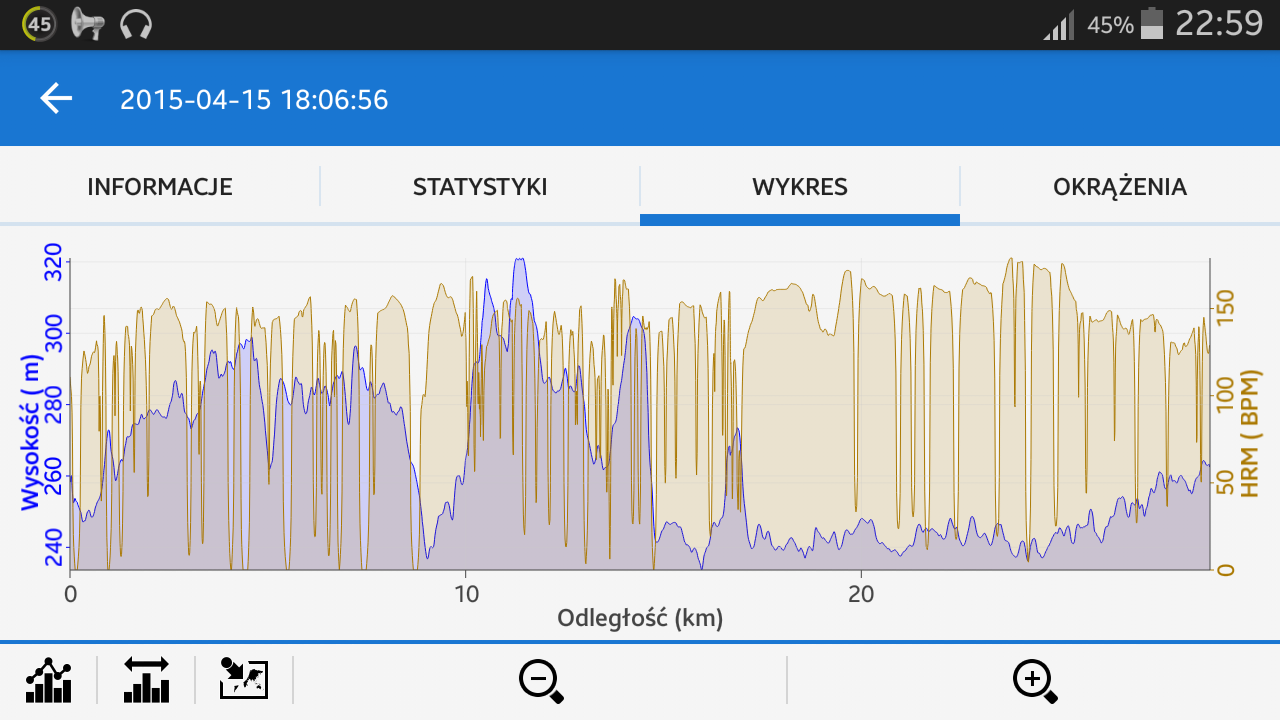Tap the headphones icon in status bar
Image resolution: width=1280 pixels, height=720 pixels.
[135, 24]
